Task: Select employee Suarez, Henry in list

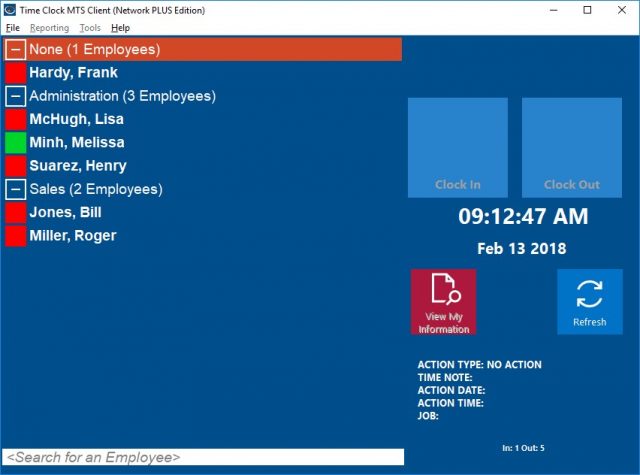Action: point(78,166)
